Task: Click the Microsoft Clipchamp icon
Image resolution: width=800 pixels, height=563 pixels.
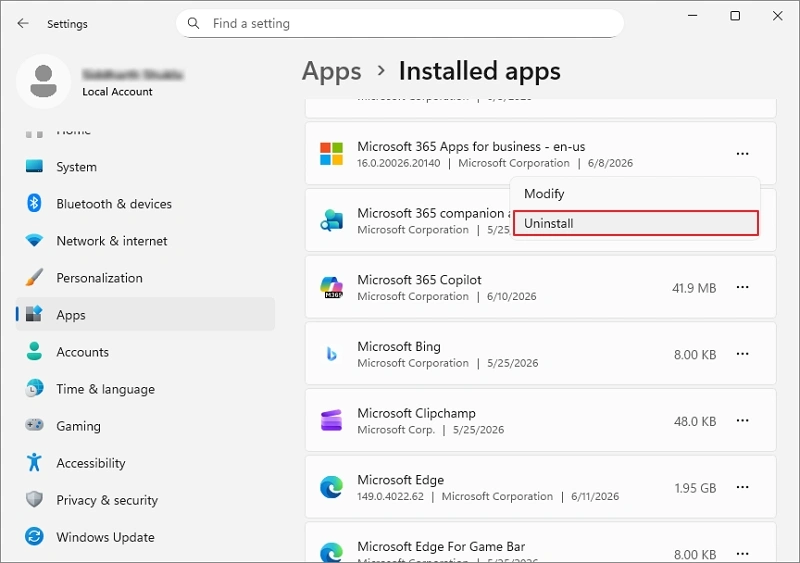Action: [x=332, y=421]
